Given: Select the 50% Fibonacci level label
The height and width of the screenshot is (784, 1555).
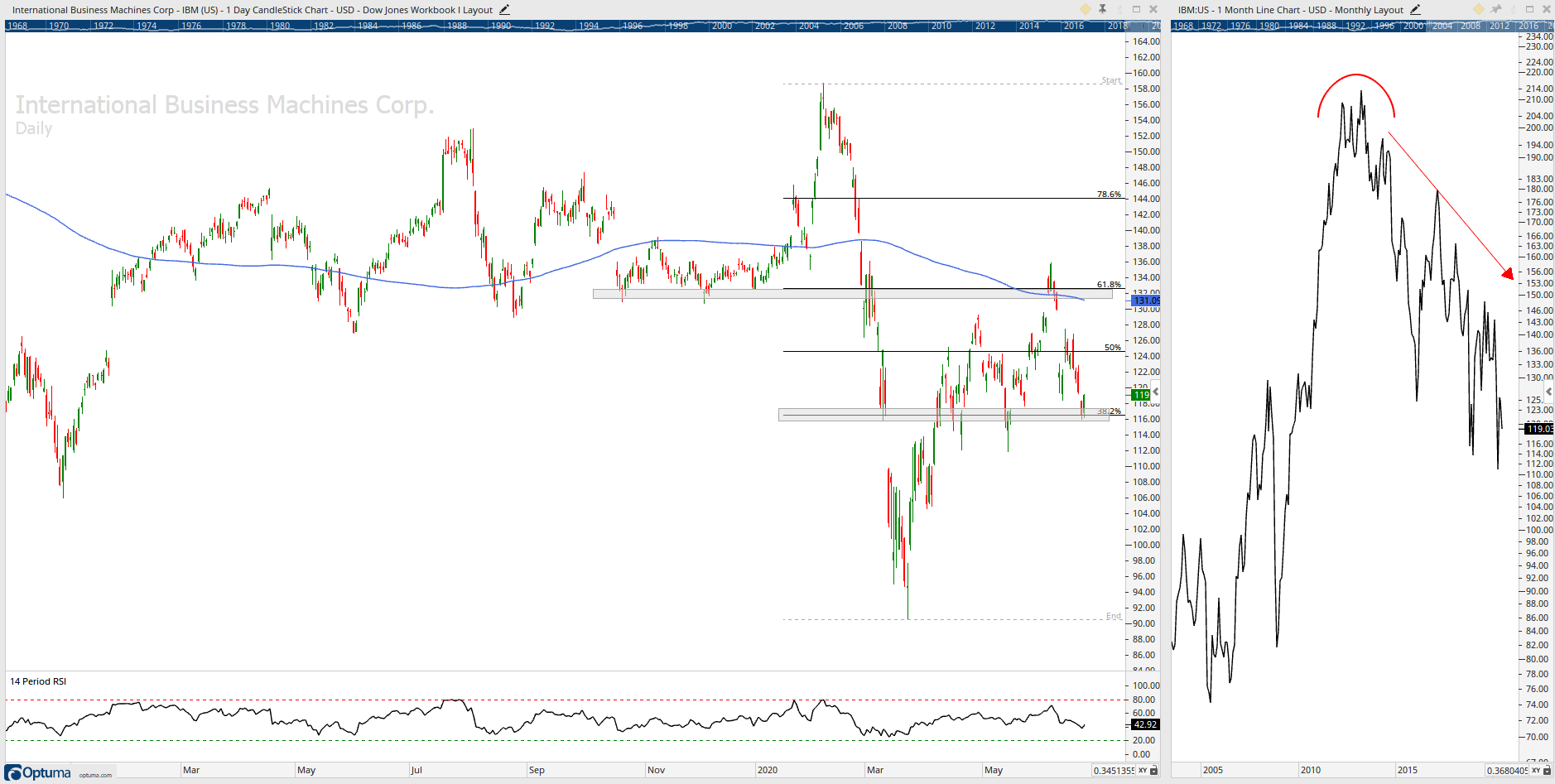Looking at the screenshot, I should tap(1113, 347).
